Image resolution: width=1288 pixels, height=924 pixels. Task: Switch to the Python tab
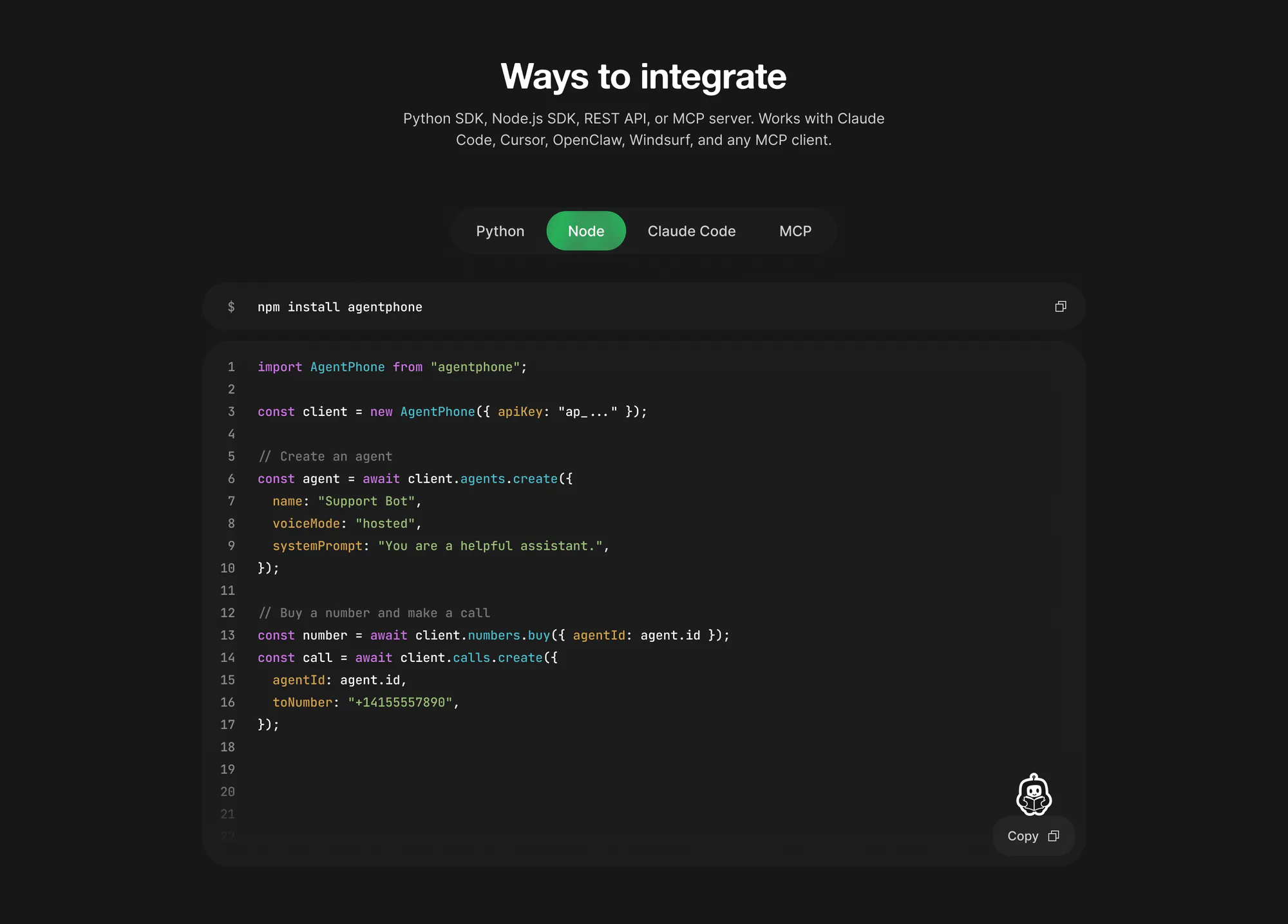click(500, 231)
